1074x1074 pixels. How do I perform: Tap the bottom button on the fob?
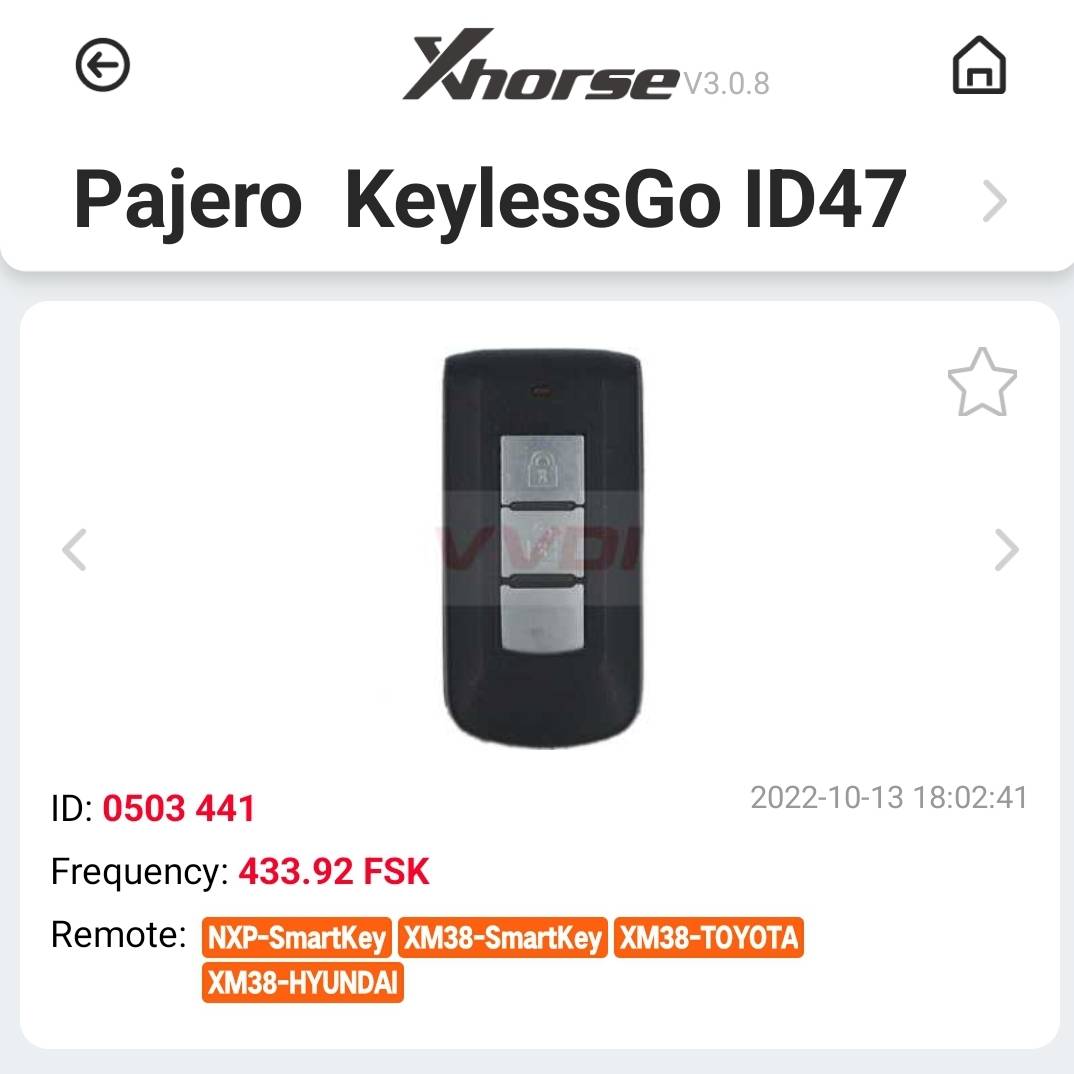tap(542, 619)
